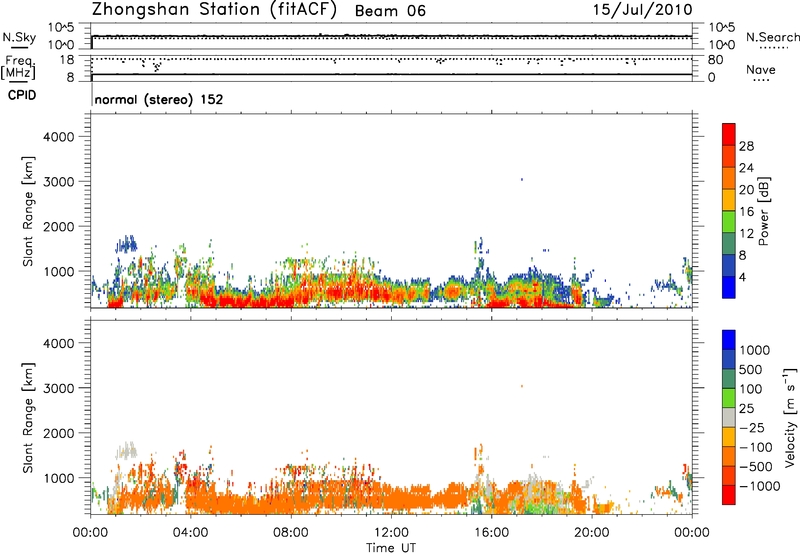Click the '500' label on velocity color bar
This screenshot has height=554, width=800.
[751, 370]
